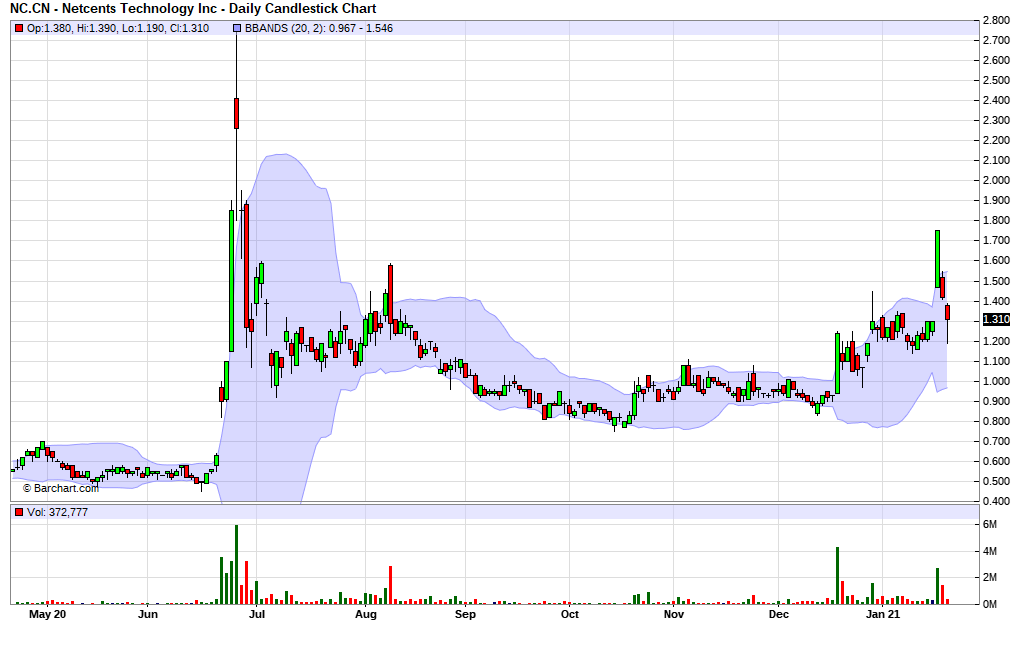Click the 4M volume axis label
The image size is (1021, 645).
(x=990, y=551)
